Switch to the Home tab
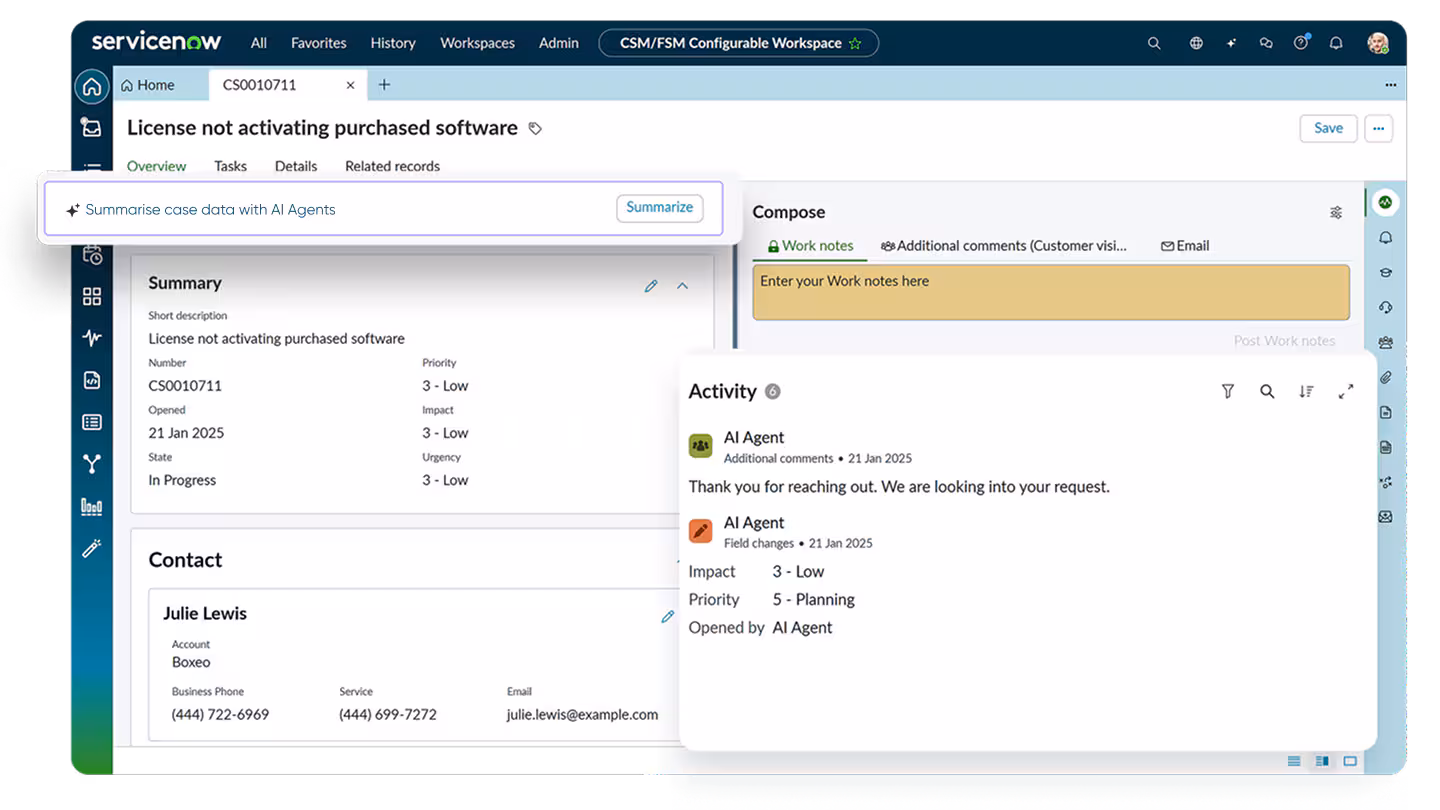This screenshot has height=810, width=1440. (x=147, y=85)
